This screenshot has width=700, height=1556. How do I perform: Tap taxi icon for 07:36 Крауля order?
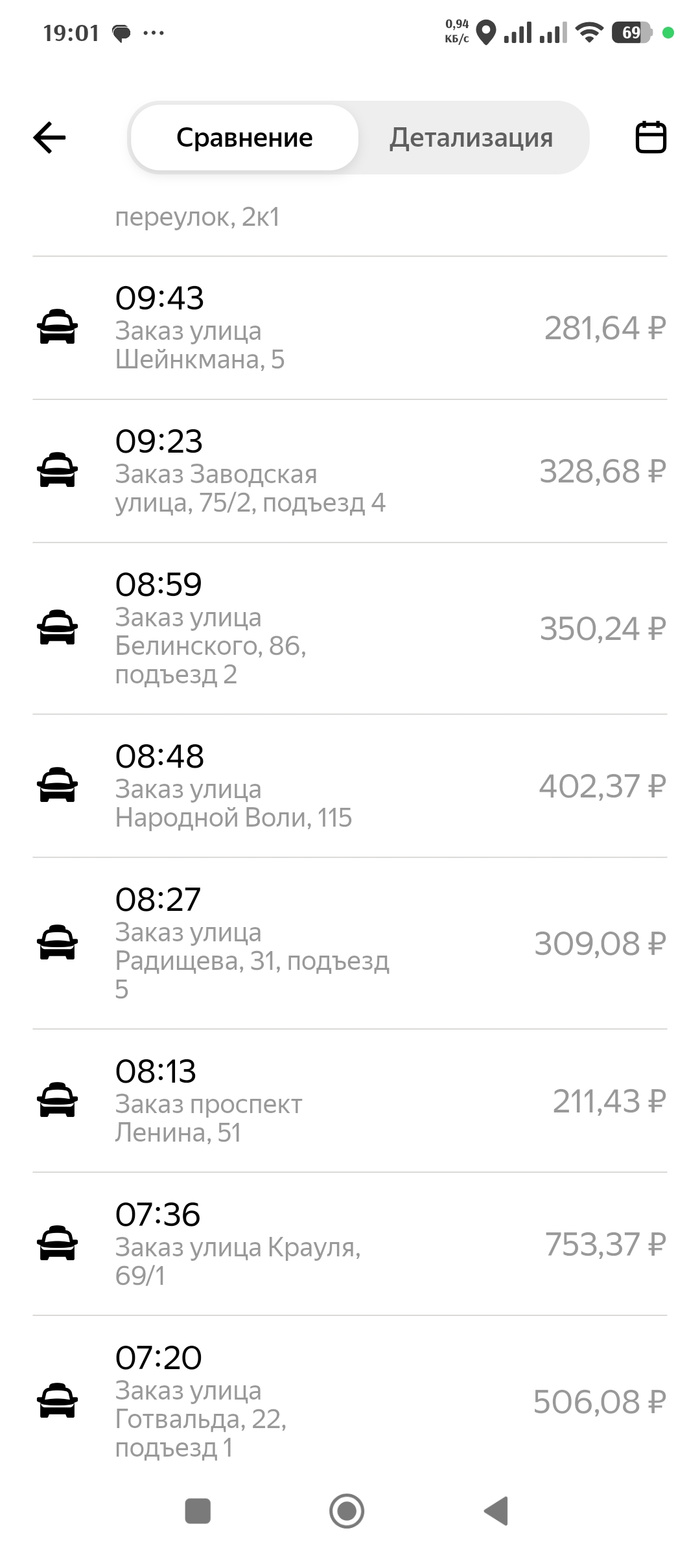coord(57,1244)
